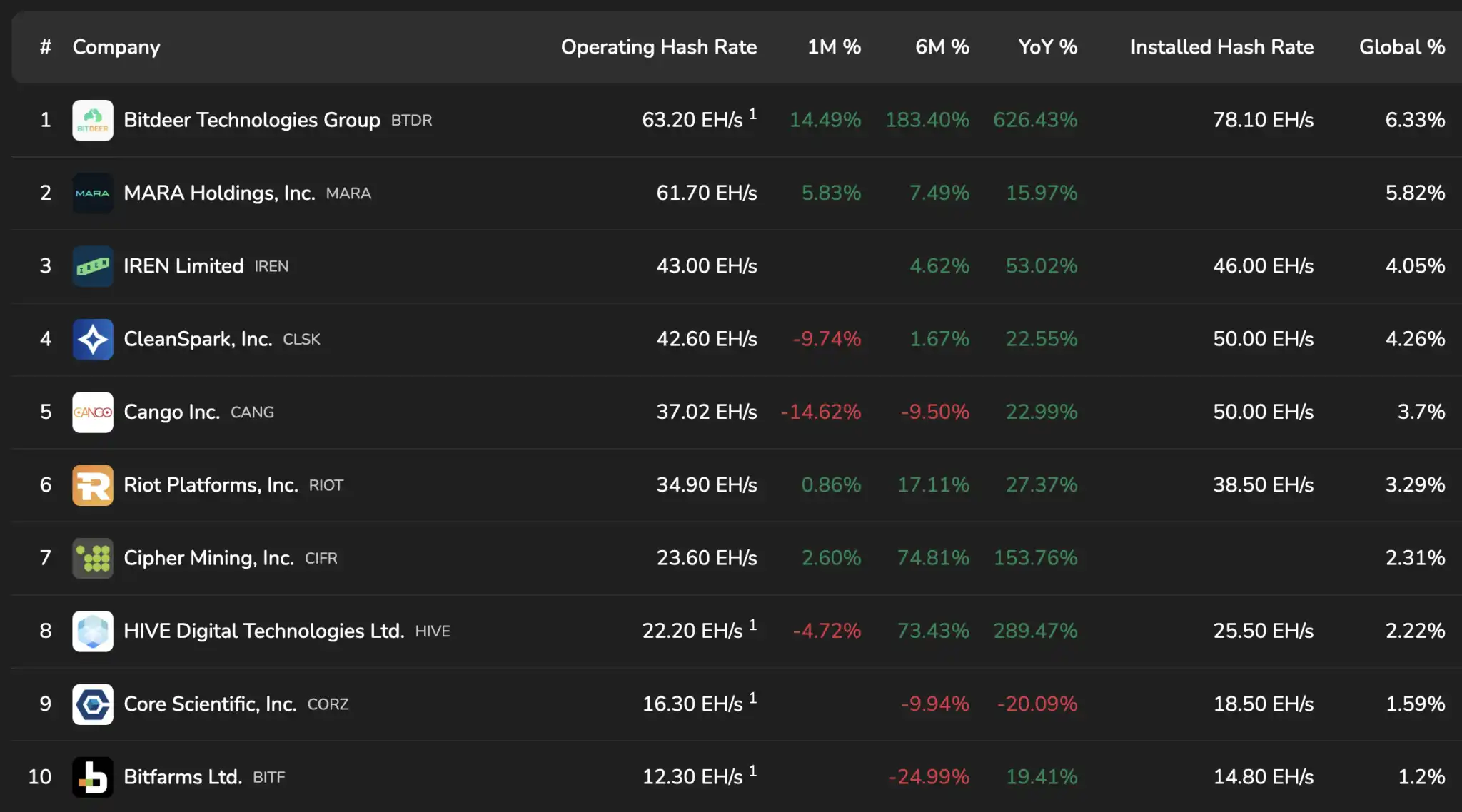Click the Bitdeer company logo icon
This screenshot has width=1462, height=812.
[x=93, y=120]
